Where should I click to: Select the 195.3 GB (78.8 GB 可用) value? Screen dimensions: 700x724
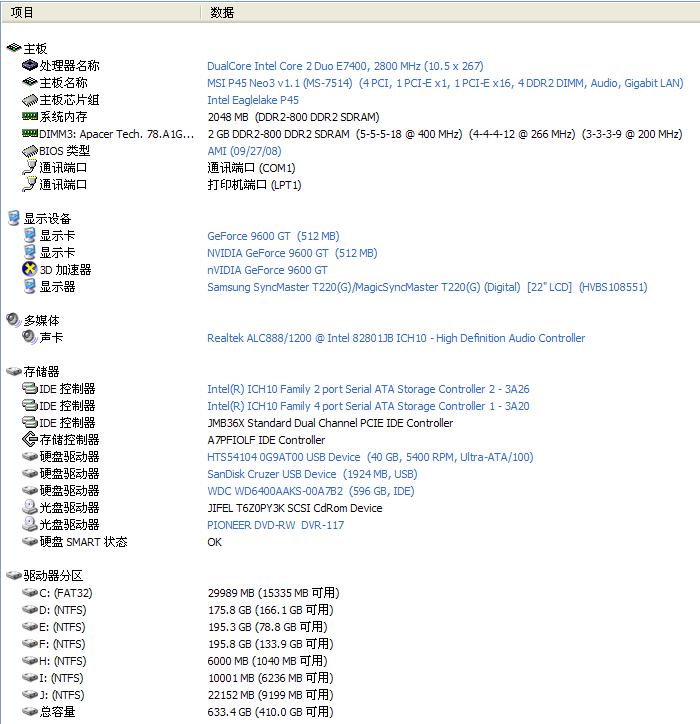[x=267, y=627]
